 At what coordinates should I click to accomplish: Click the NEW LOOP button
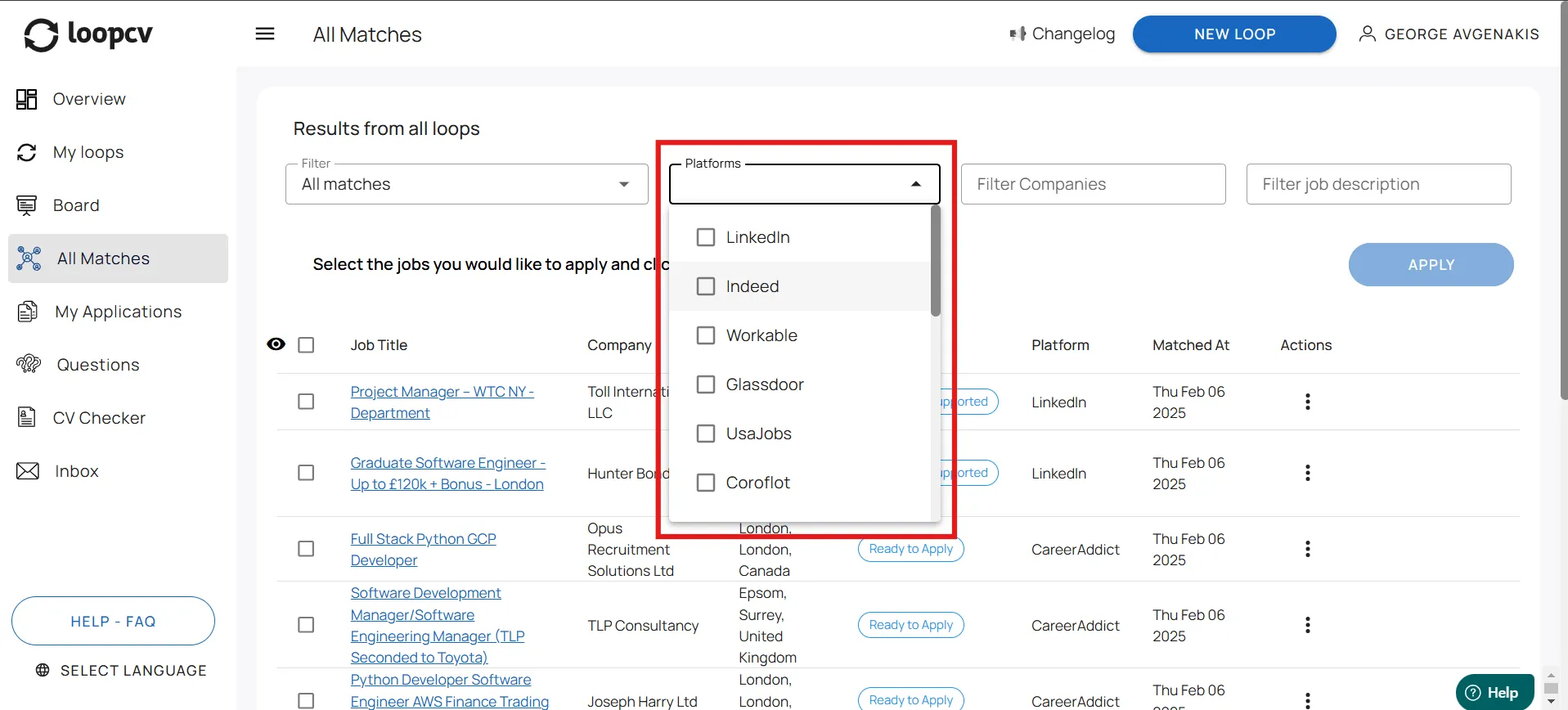coord(1234,34)
